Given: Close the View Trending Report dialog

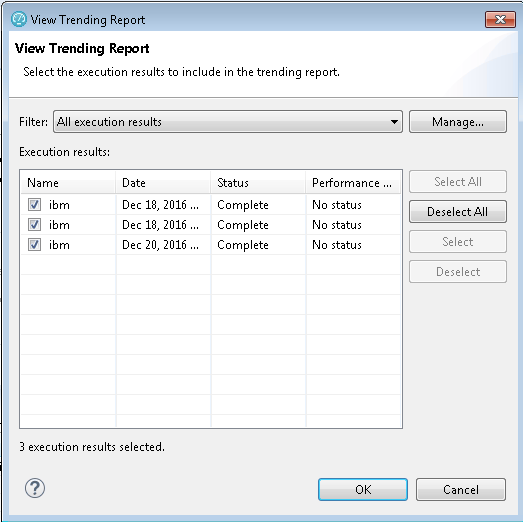Looking at the screenshot, I should coord(500,20).
